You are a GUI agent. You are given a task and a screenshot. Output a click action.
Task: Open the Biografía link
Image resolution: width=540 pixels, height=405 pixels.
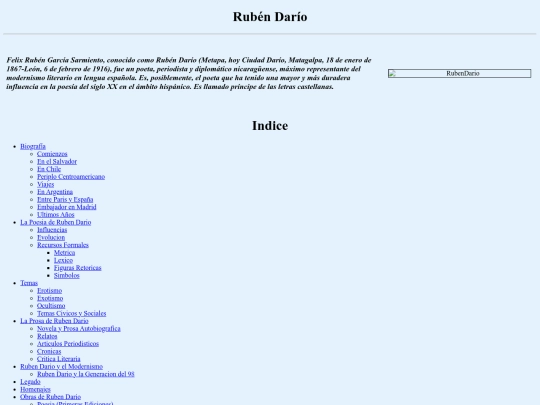pyautogui.click(x=33, y=146)
